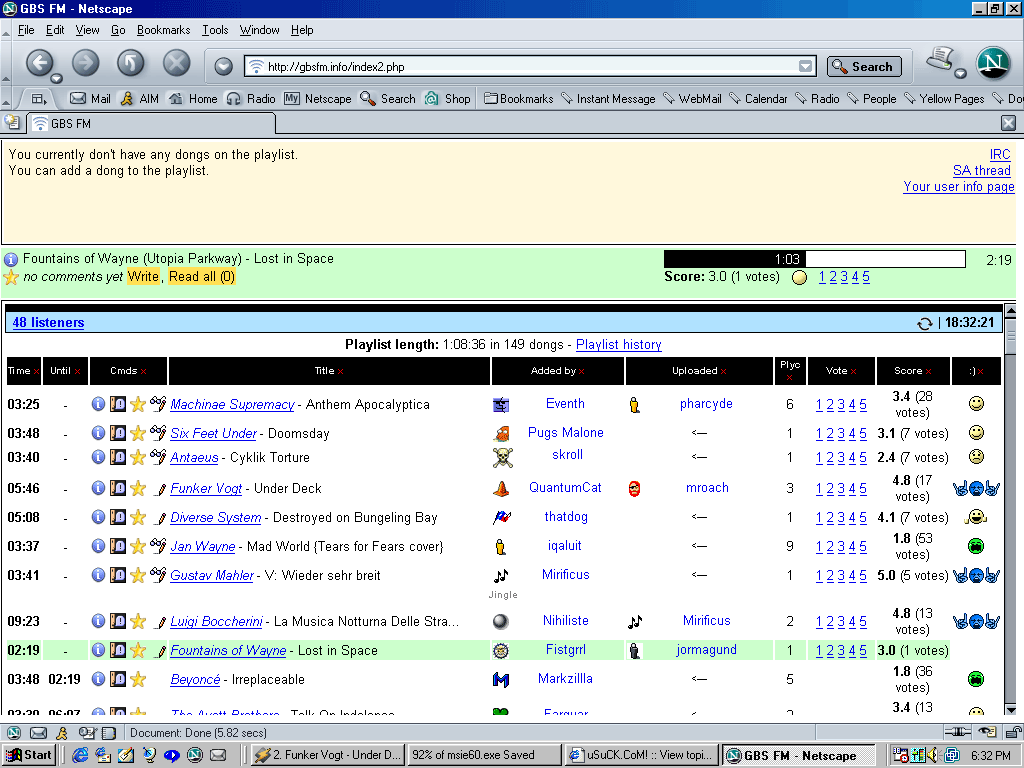This screenshot has width=1024, height=768.
Task: Click the star icon in Six Feet Under row
Action: click(x=138, y=433)
